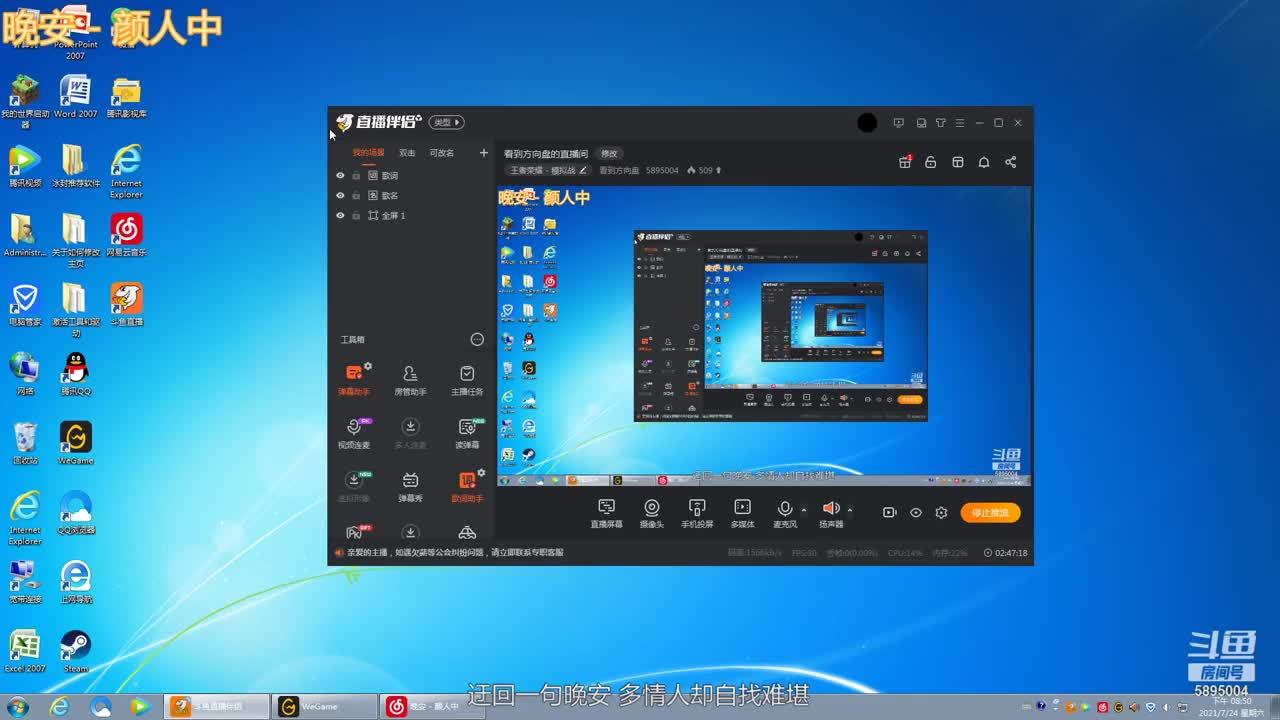The image size is (1280, 720).
Task: Open 网易云音乐 desktop shortcut
Action: 126,235
